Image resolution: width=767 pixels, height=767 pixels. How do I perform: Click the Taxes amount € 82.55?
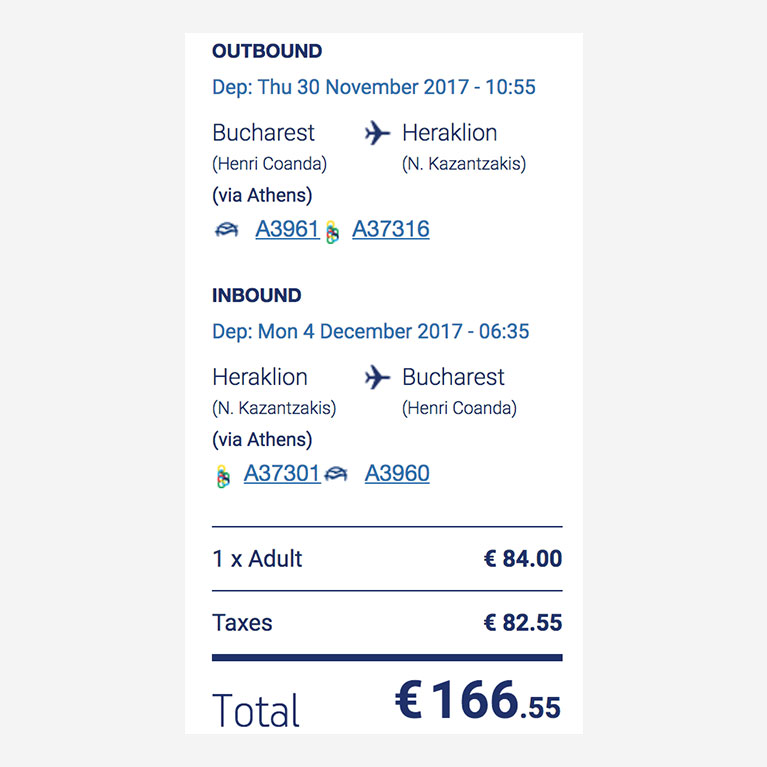point(523,623)
